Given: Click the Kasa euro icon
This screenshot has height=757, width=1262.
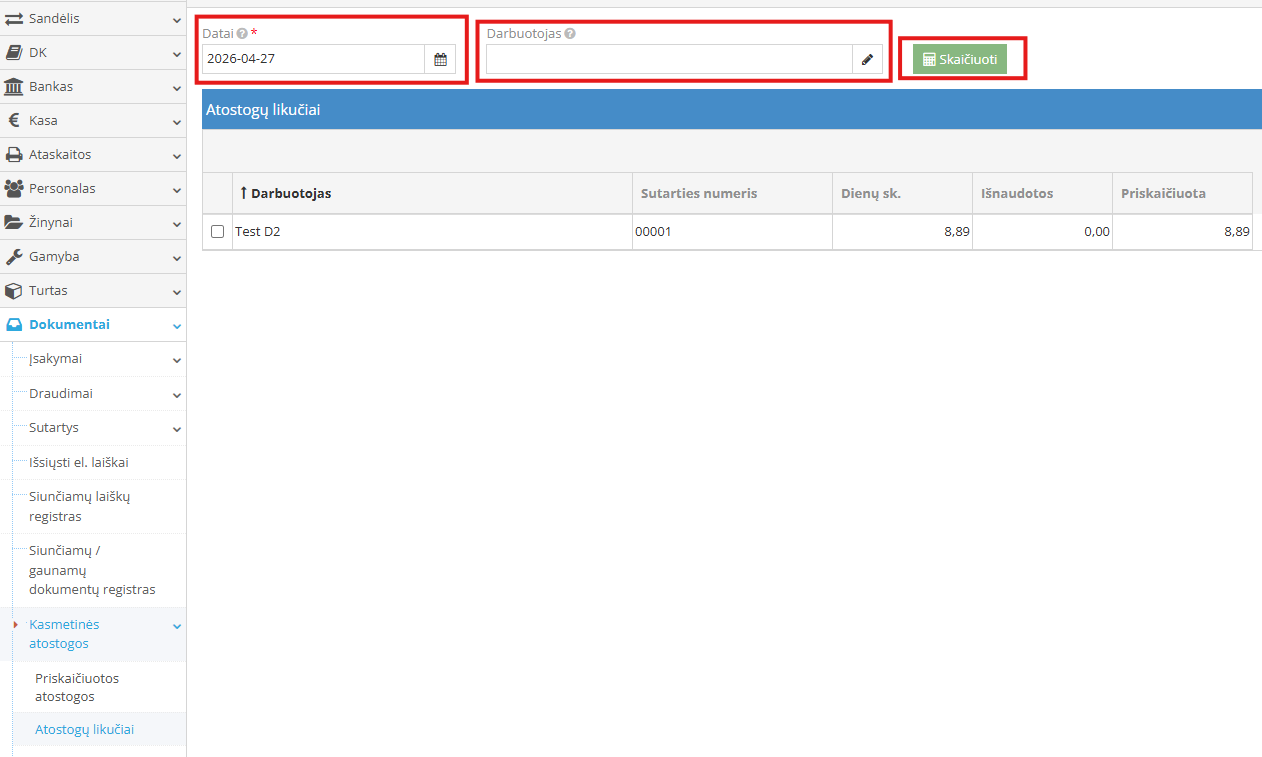Looking at the screenshot, I should point(14,121).
